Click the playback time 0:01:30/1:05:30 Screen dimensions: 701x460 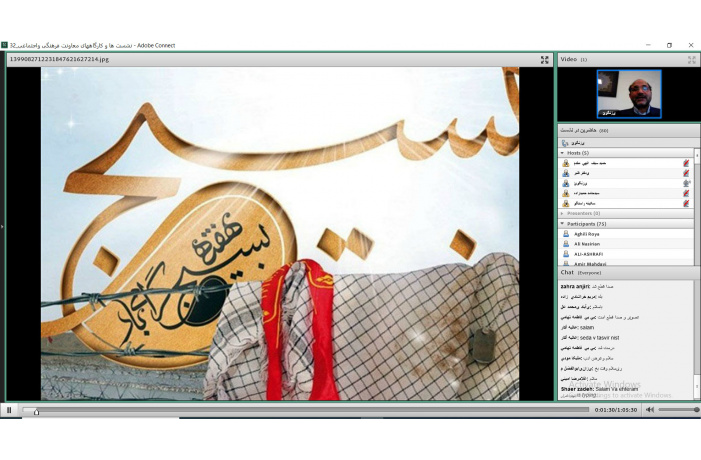[616, 410]
